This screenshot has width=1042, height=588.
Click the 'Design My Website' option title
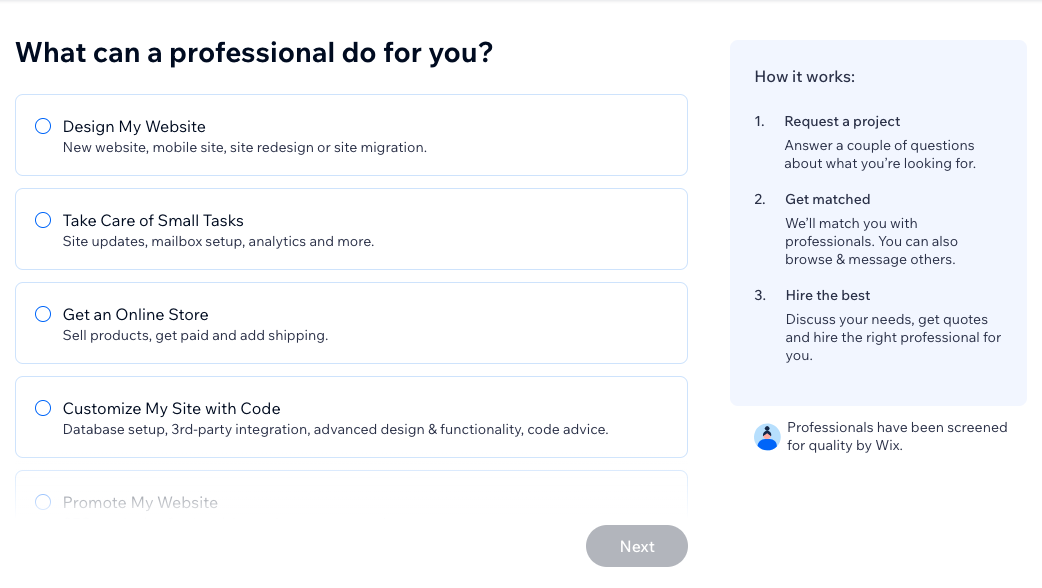coord(134,126)
